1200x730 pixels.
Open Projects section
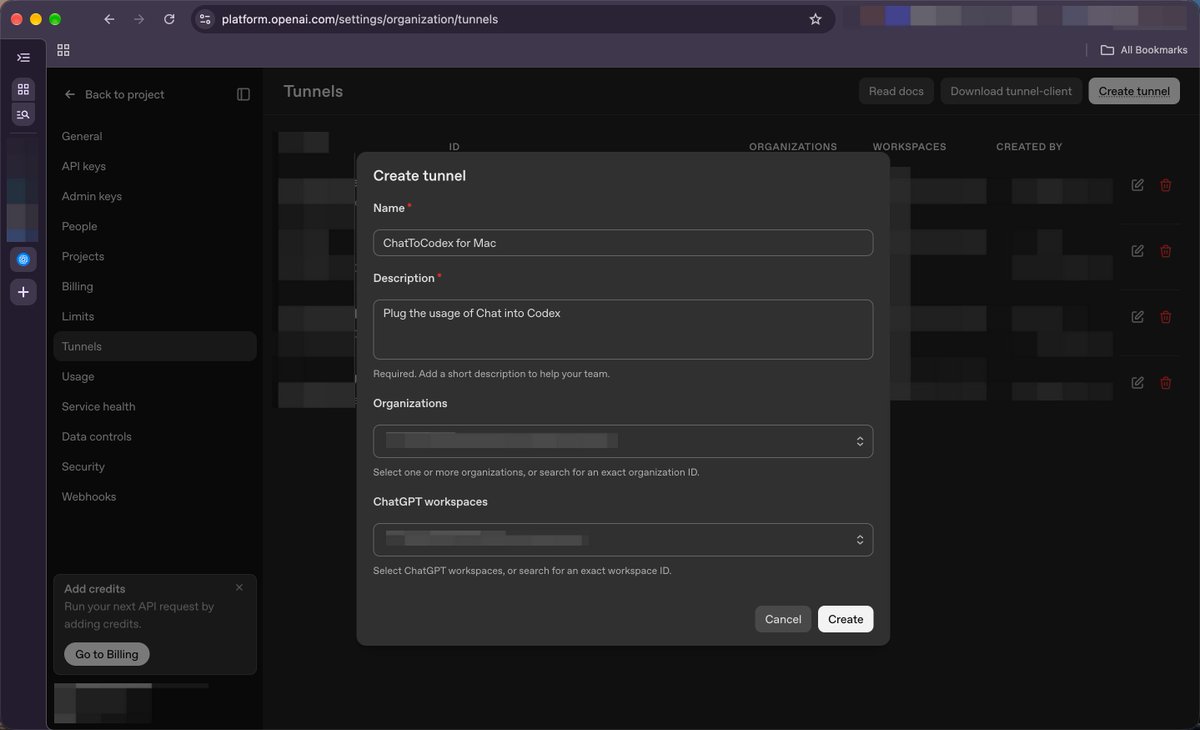click(x=155, y=256)
